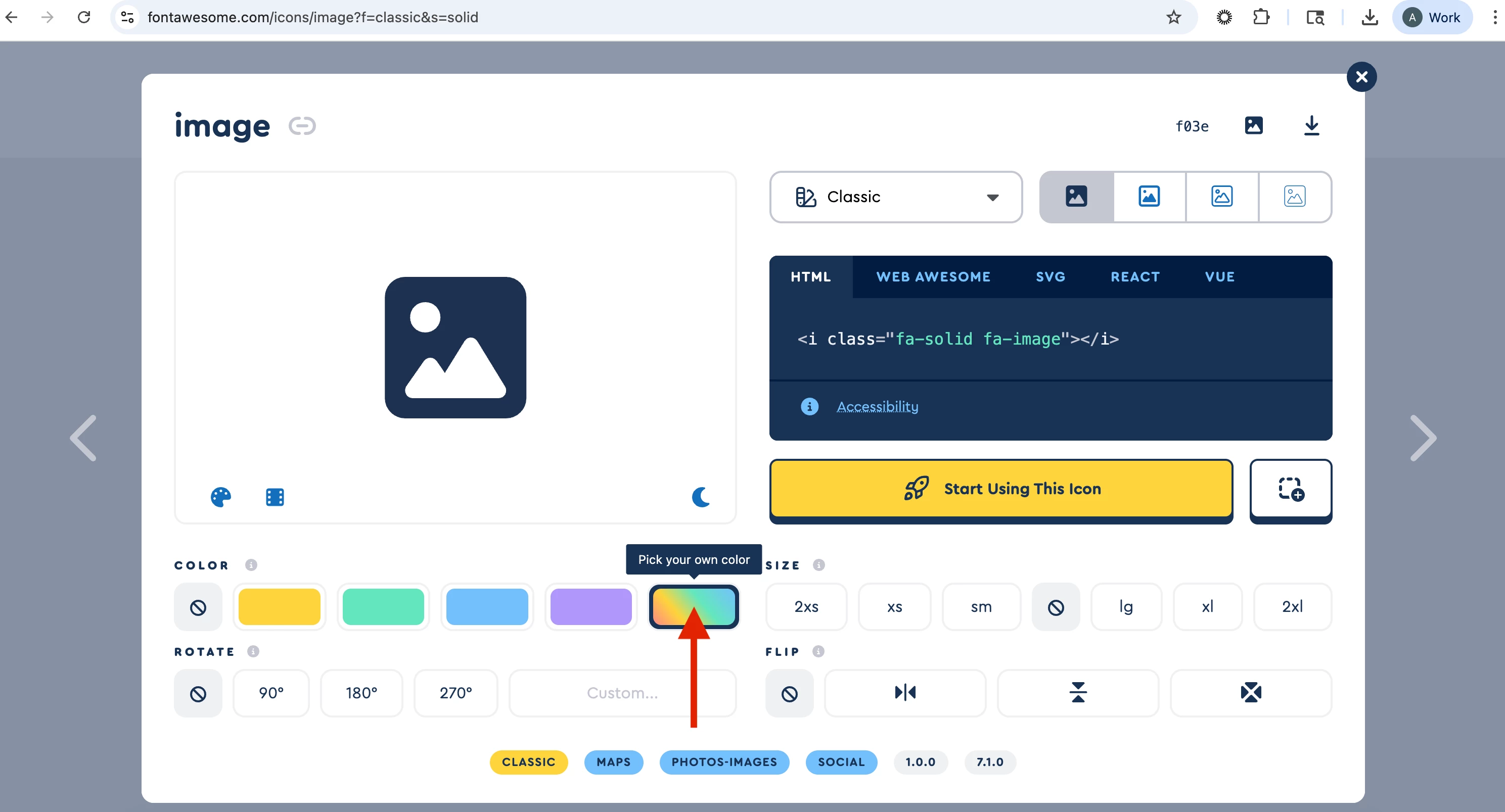Click the film animation icon under preview
Image resolution: width=1505 pixels, height=812 pixels.
click(275, 497)
